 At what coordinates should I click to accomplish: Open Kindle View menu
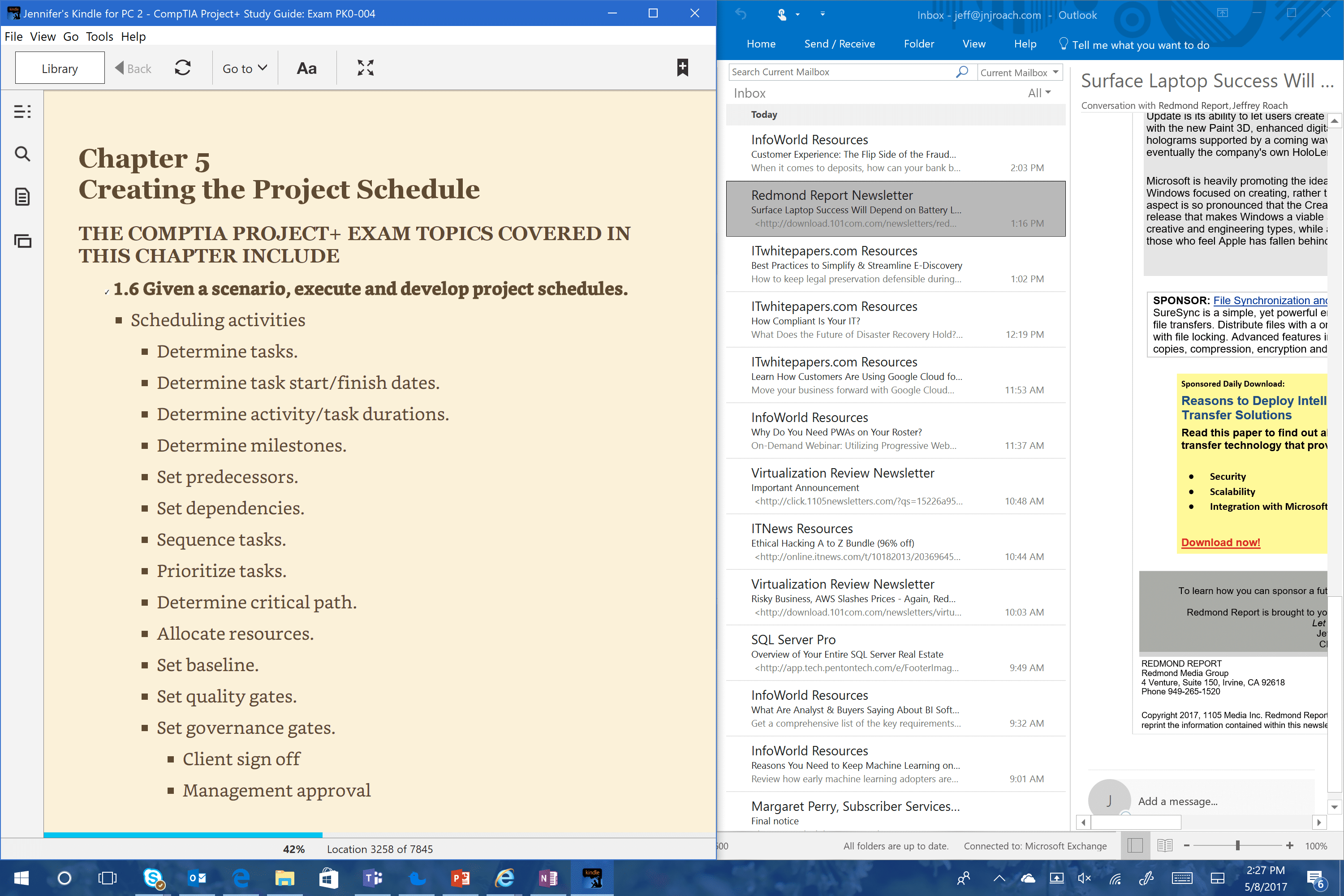pos(43,37)
